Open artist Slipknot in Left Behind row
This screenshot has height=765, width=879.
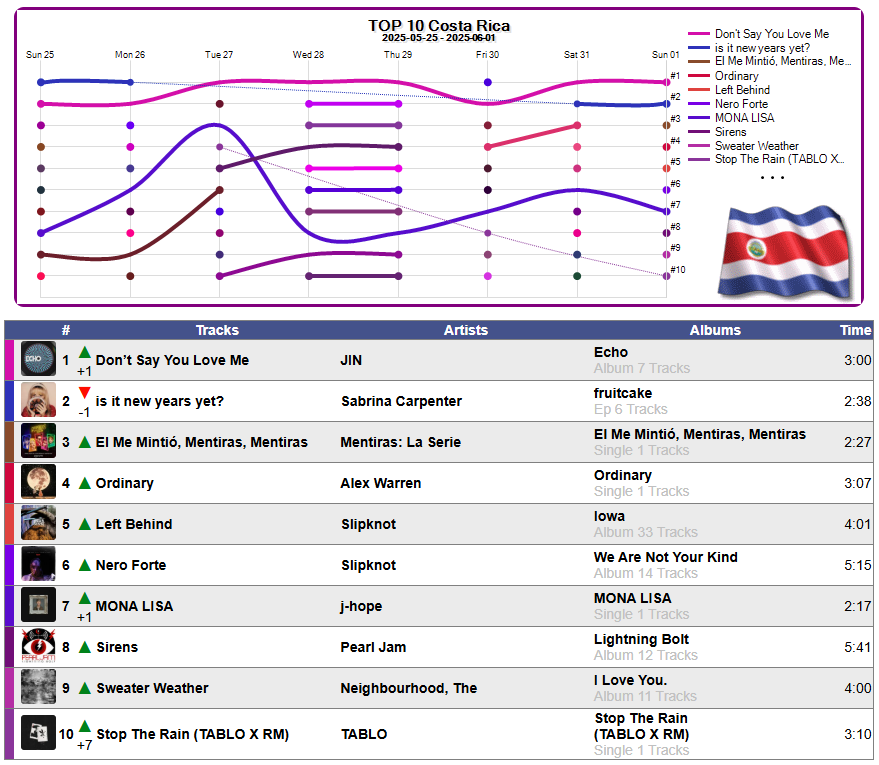click(x=368, y=524)
